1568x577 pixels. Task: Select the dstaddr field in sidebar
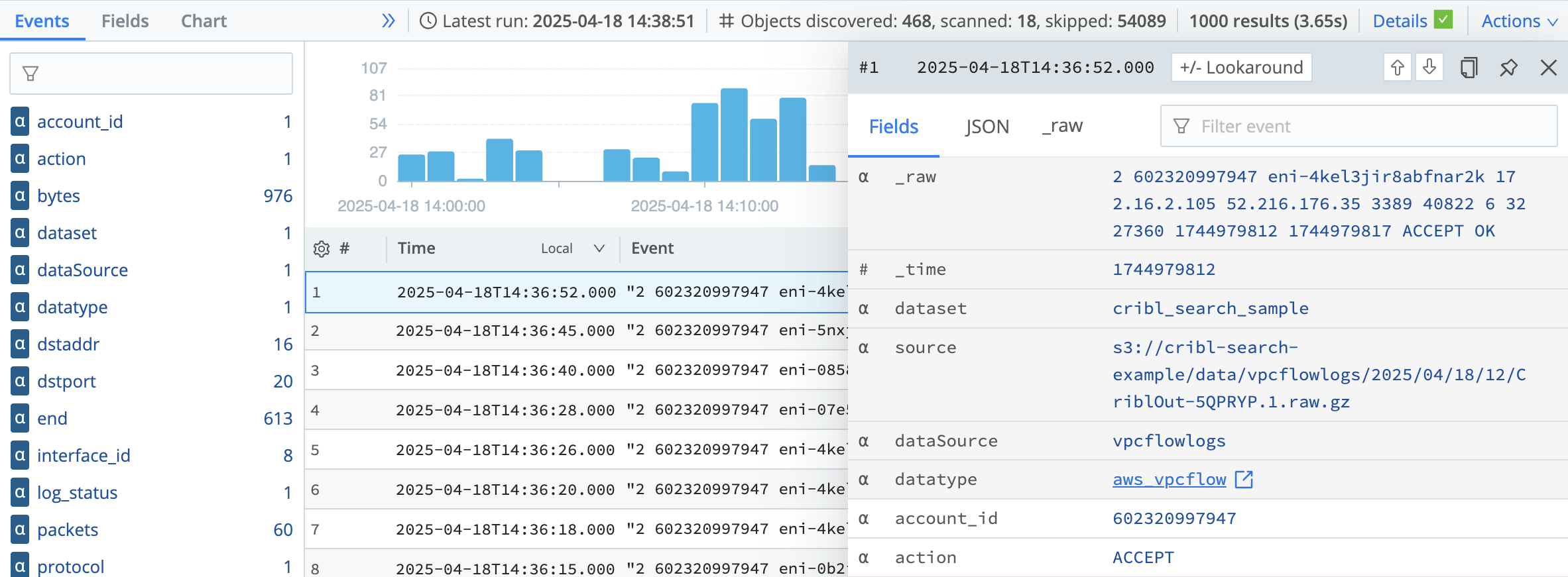point(68,344)
